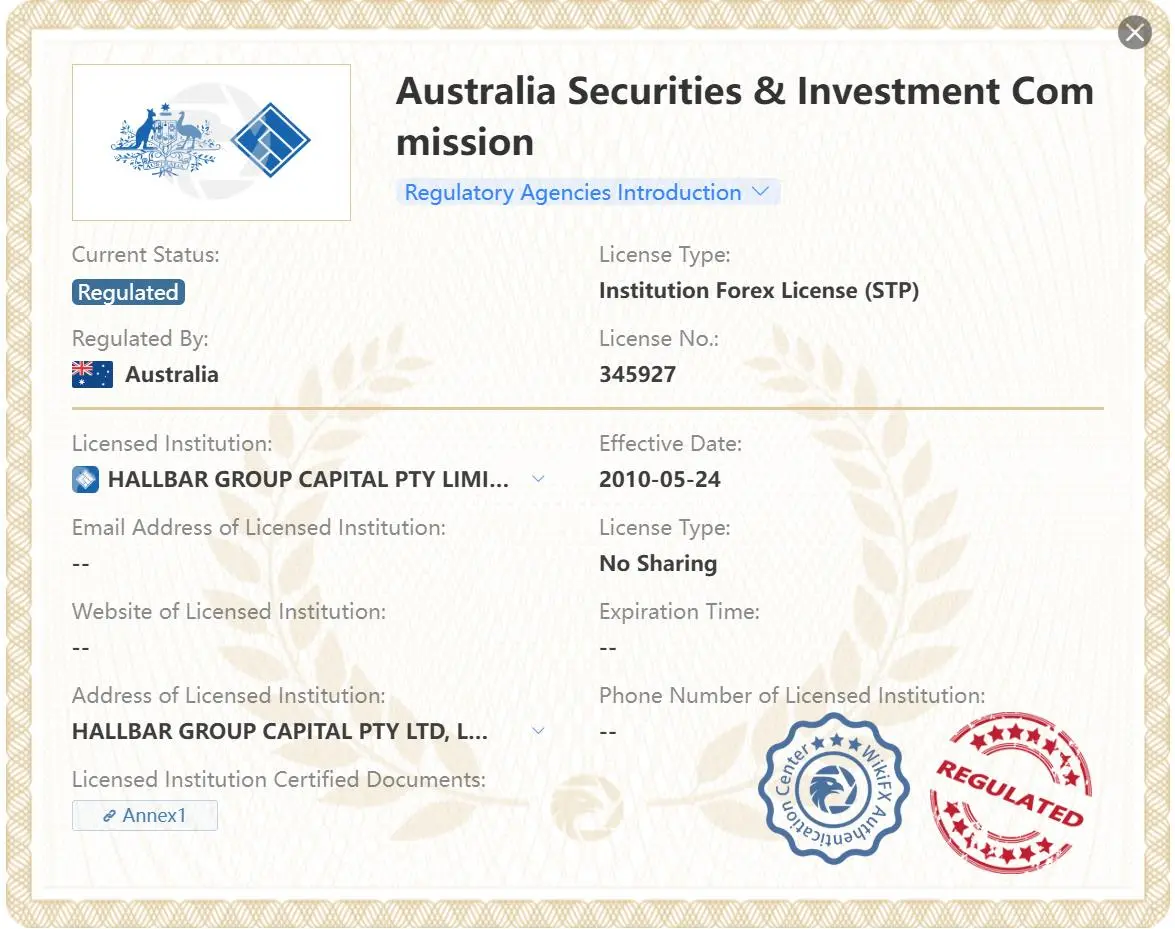The image size is (1175, 929).
Task: Click the Australian flag icon
Action: (92, 374)
